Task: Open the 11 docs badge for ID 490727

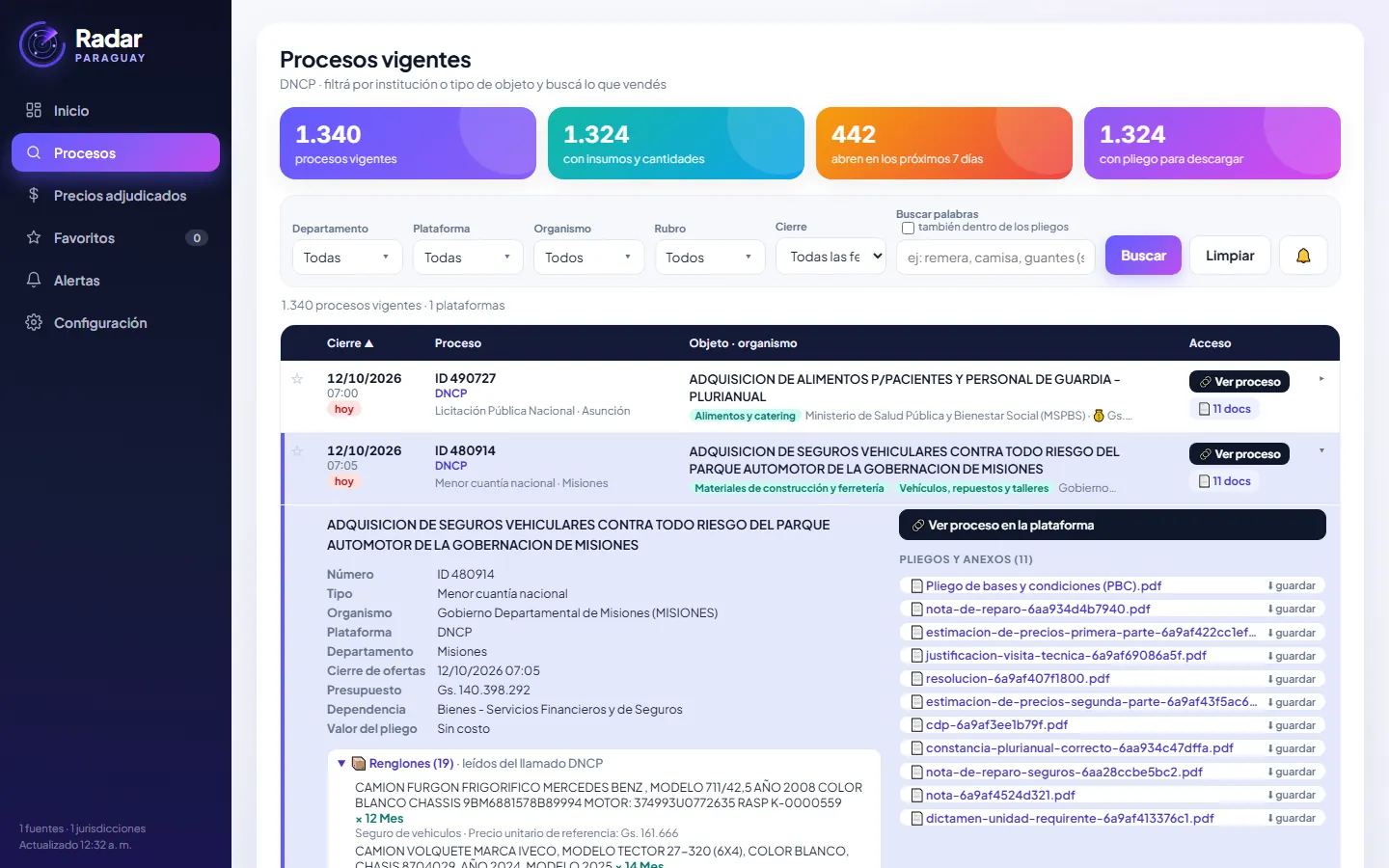Action: tap(1225, 409)
